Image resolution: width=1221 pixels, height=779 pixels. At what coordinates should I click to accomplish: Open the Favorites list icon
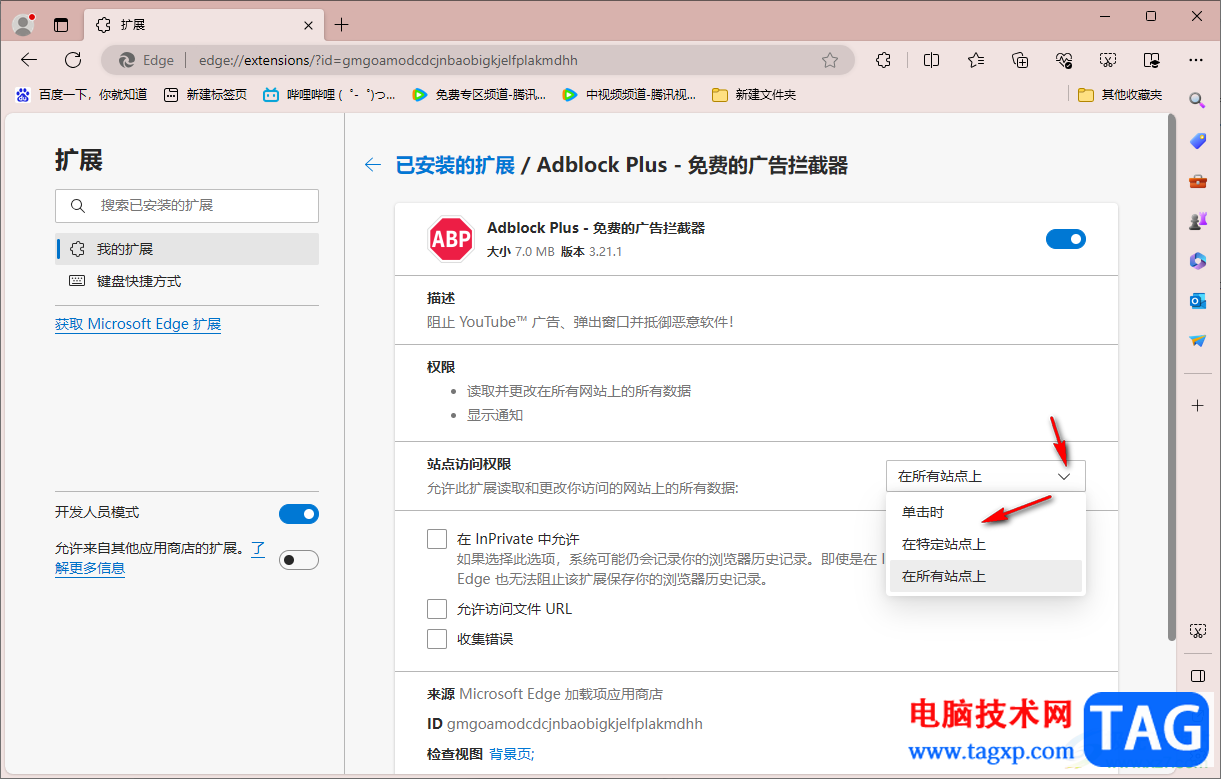[x=976, y=60]
